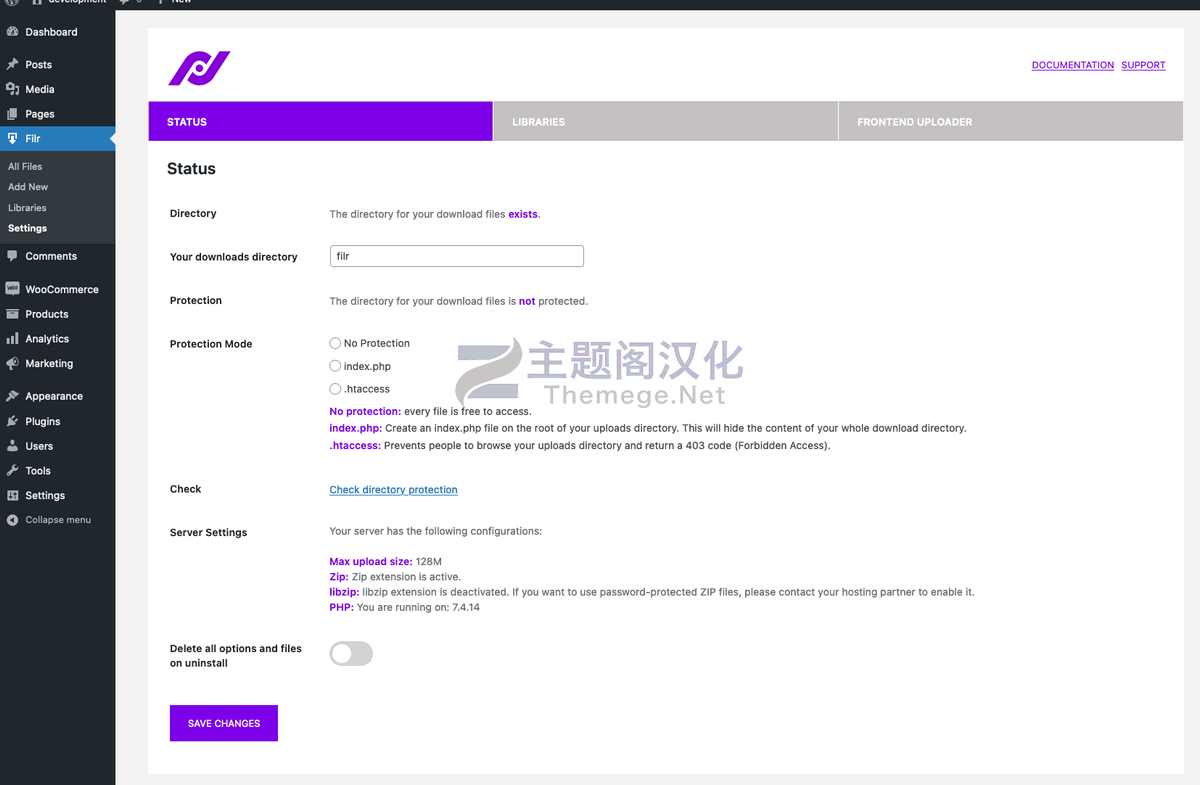The image size is (1200, 785).
Task: Click the Media icon in sidebar
Action: click(x=12, y=89)
